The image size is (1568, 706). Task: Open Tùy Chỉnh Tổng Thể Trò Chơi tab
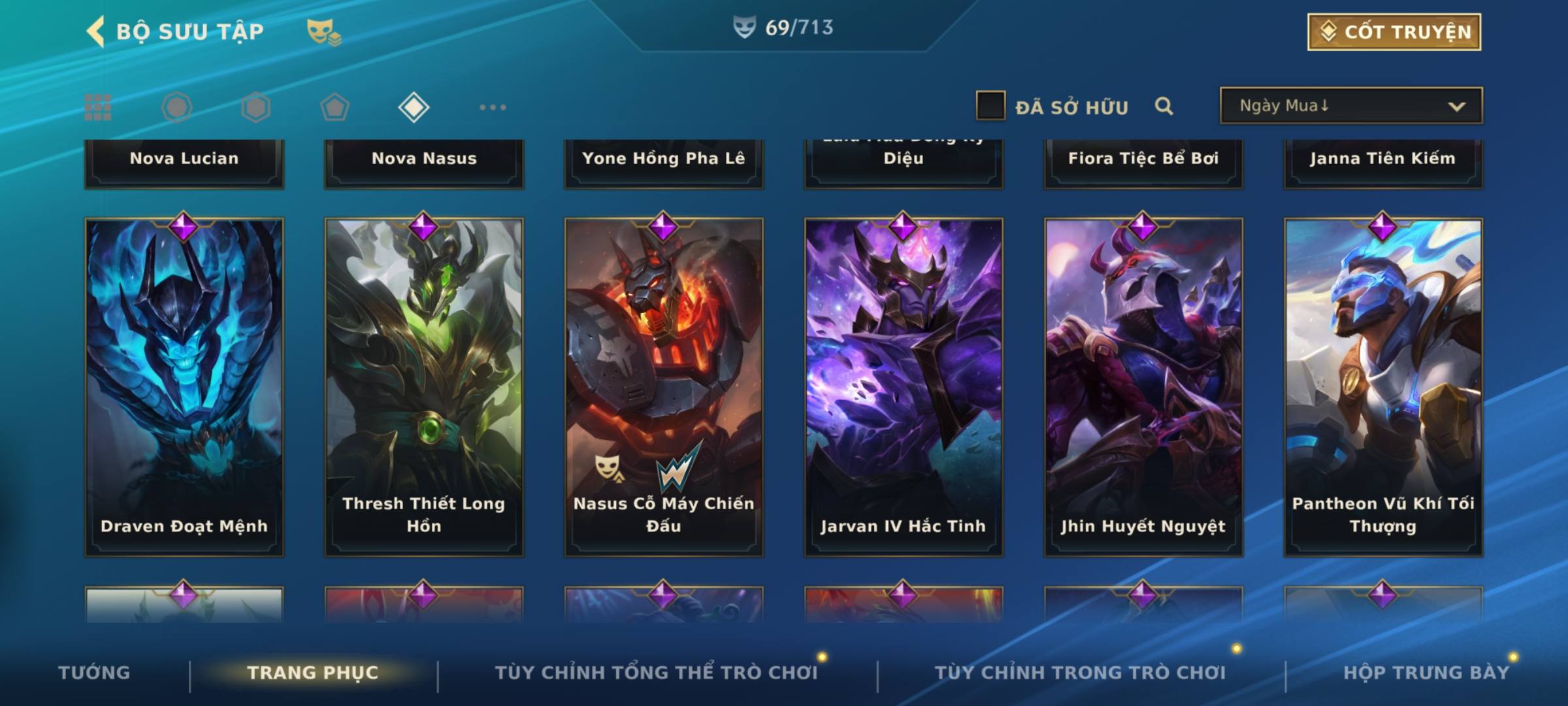click(x=656, y=672)
